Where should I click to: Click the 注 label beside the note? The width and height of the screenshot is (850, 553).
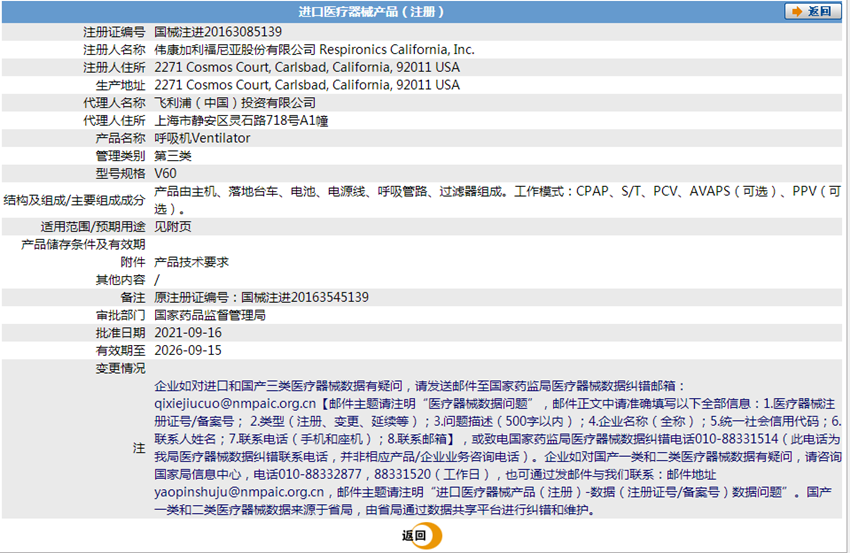(x=139, y=448)
